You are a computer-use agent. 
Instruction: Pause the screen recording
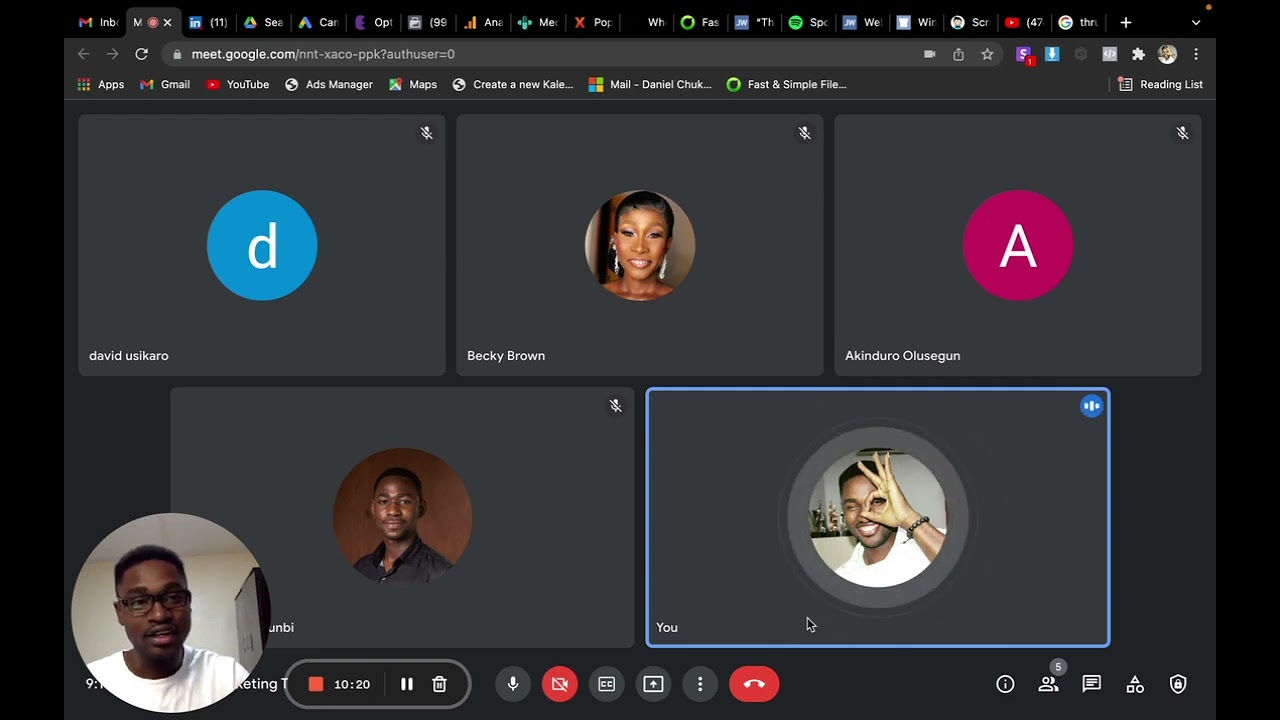[x=407, y=684]
